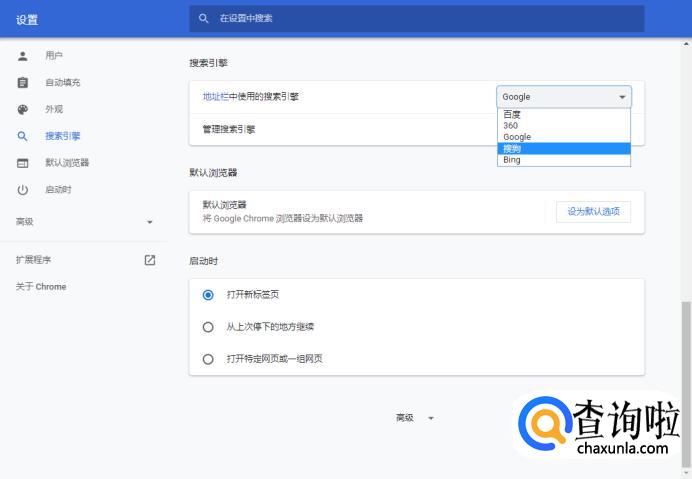Open the 默认浏览器 sidebar item
The image size is (692, 479).
67,163
